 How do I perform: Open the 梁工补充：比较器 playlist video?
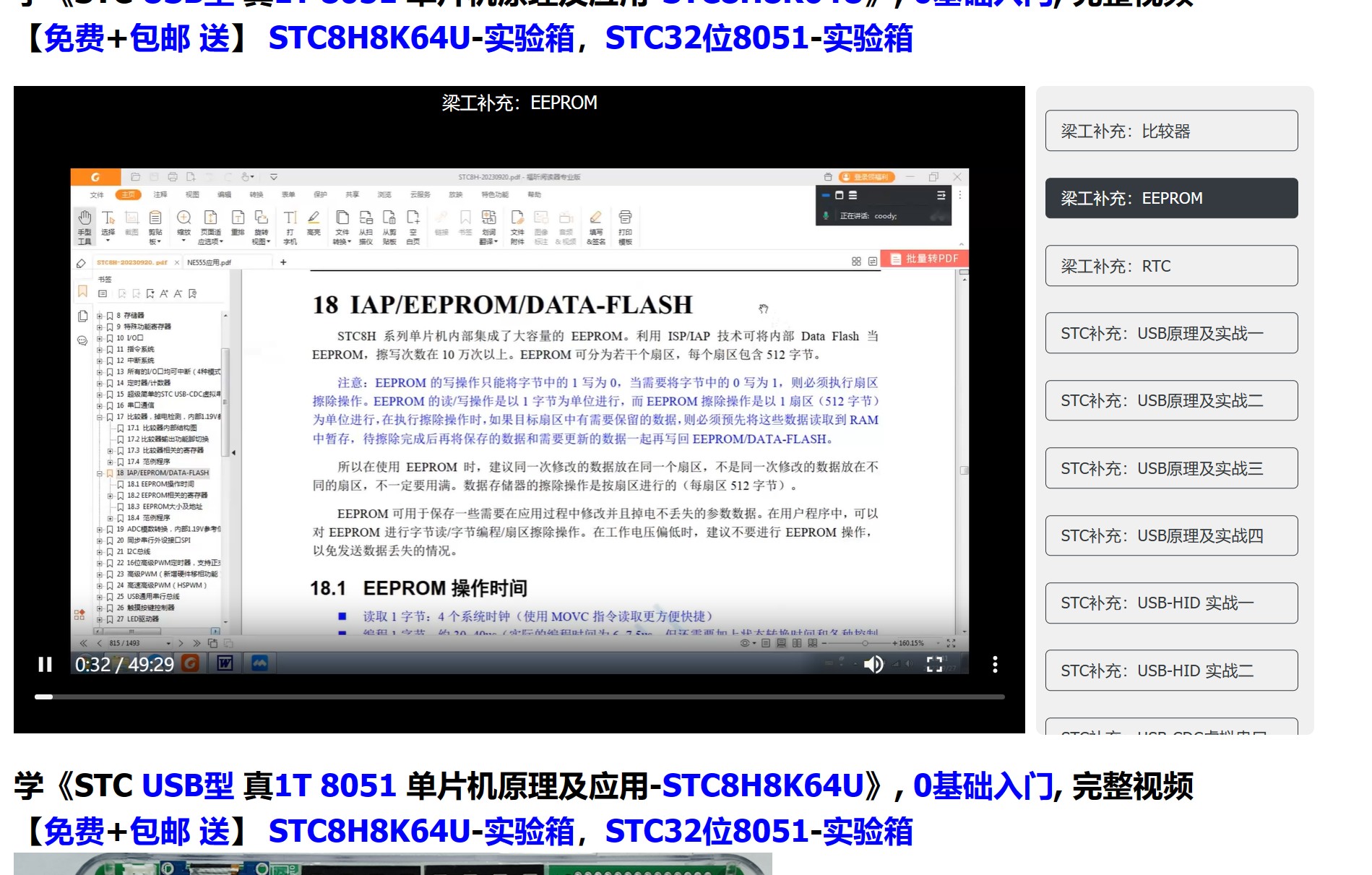[1171, 131]
